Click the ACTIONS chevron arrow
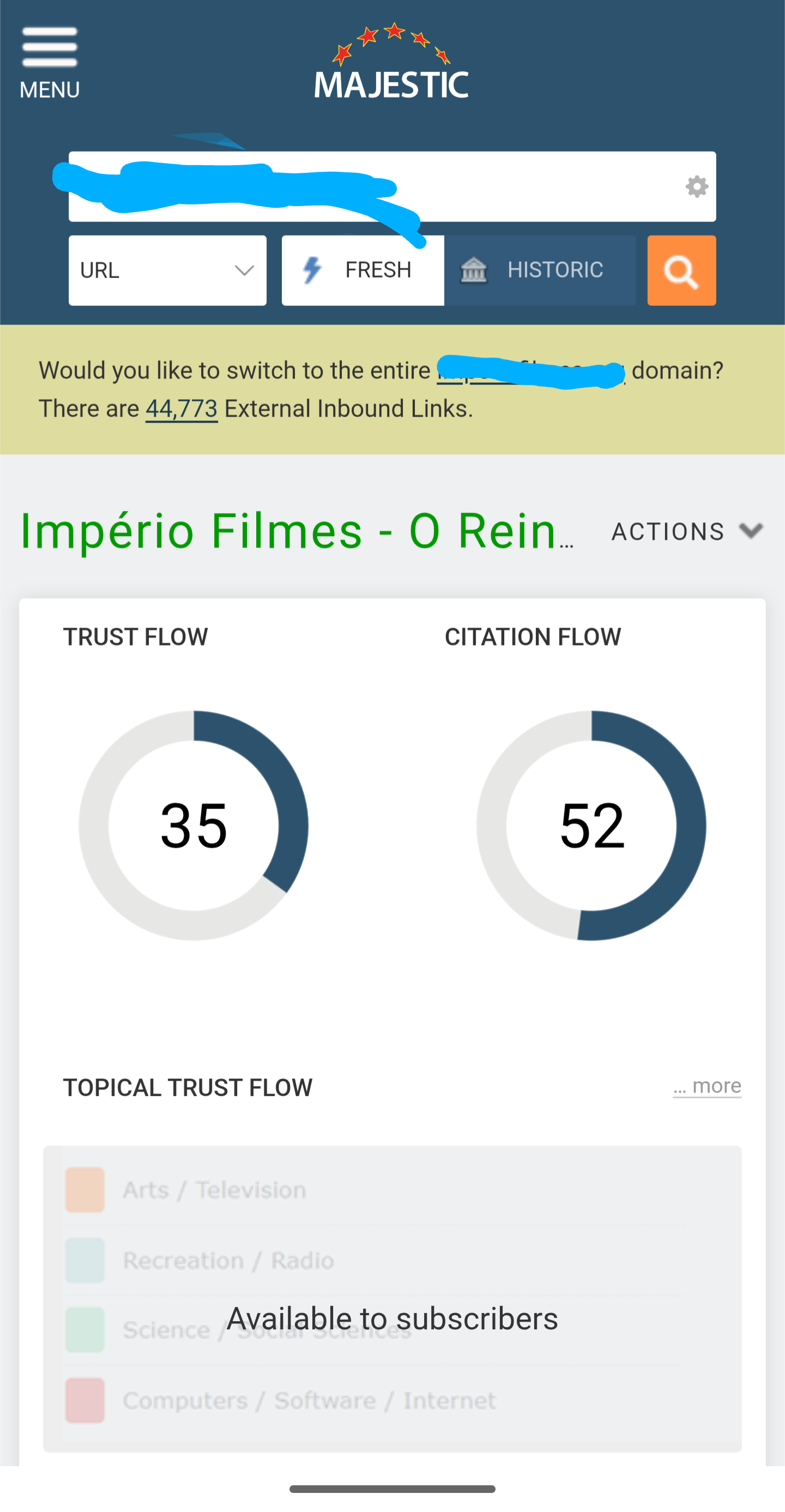Viewport: 785px width, 1512px height. coord(751,531)
